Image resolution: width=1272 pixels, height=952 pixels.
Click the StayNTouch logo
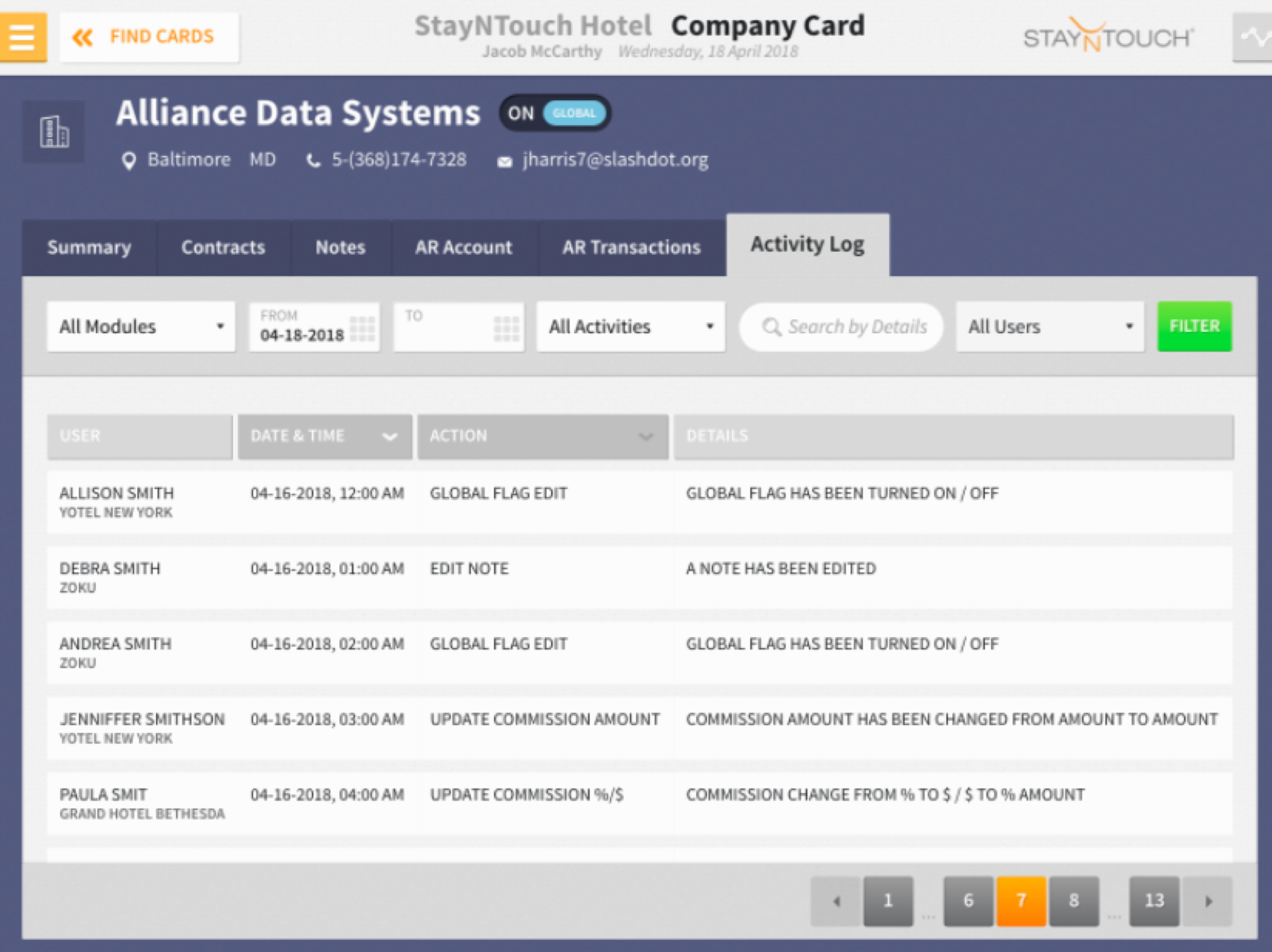click(1108, 36)
